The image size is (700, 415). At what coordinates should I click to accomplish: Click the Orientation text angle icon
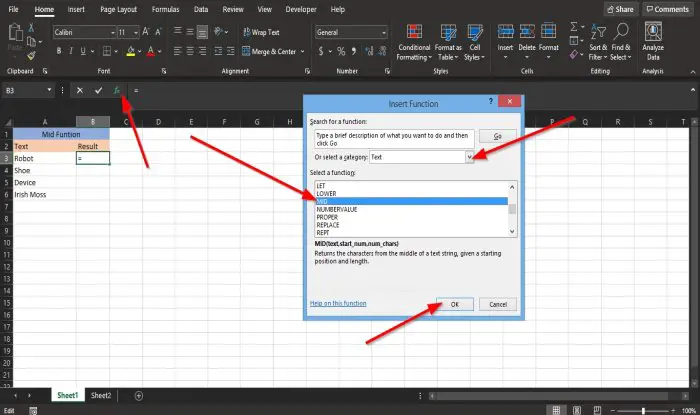pyautogui.click(x=218, y=32)
